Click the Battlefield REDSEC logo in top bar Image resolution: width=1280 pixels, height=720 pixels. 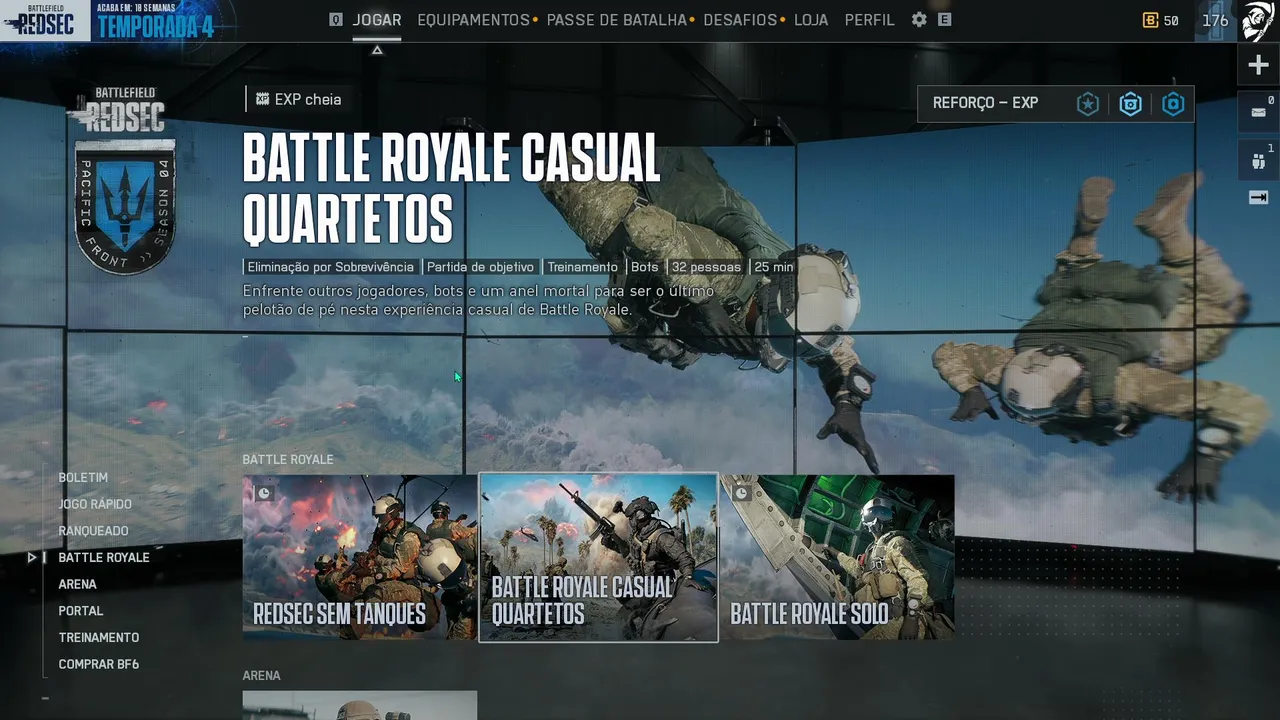(x=45, y=20)
